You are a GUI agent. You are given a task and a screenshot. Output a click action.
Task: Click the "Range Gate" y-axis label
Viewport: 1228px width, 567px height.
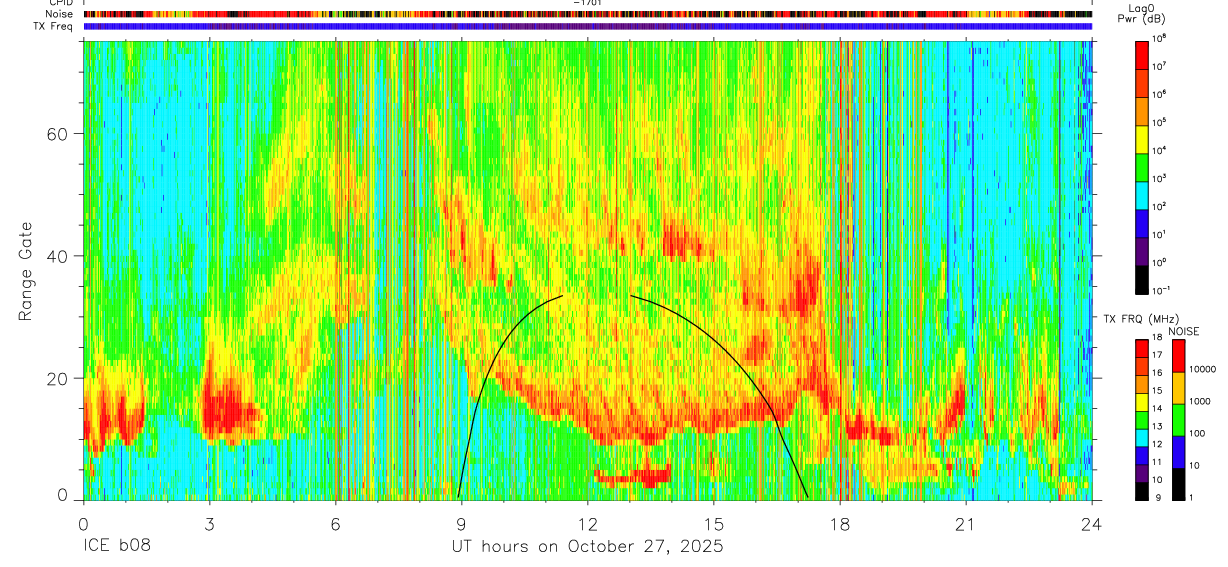(x=24, y=269)
